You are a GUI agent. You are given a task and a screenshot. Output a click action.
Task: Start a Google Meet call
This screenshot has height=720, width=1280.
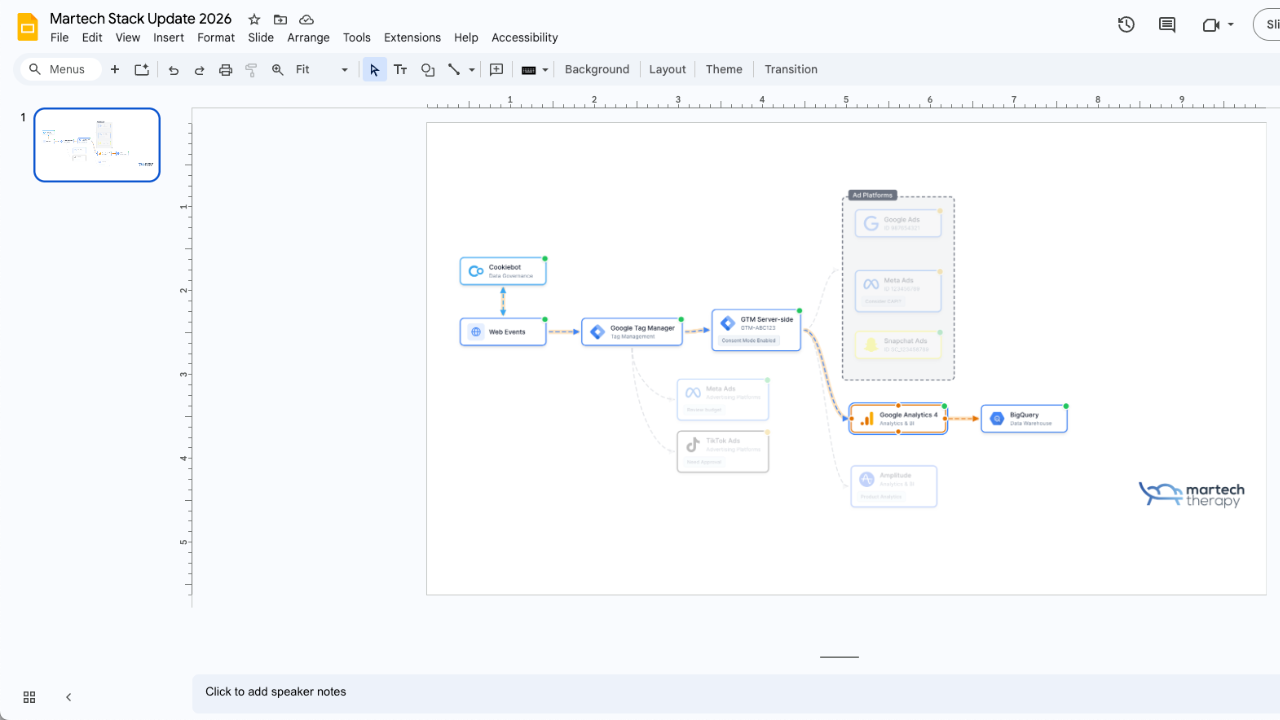click(x=1210, y=25)
